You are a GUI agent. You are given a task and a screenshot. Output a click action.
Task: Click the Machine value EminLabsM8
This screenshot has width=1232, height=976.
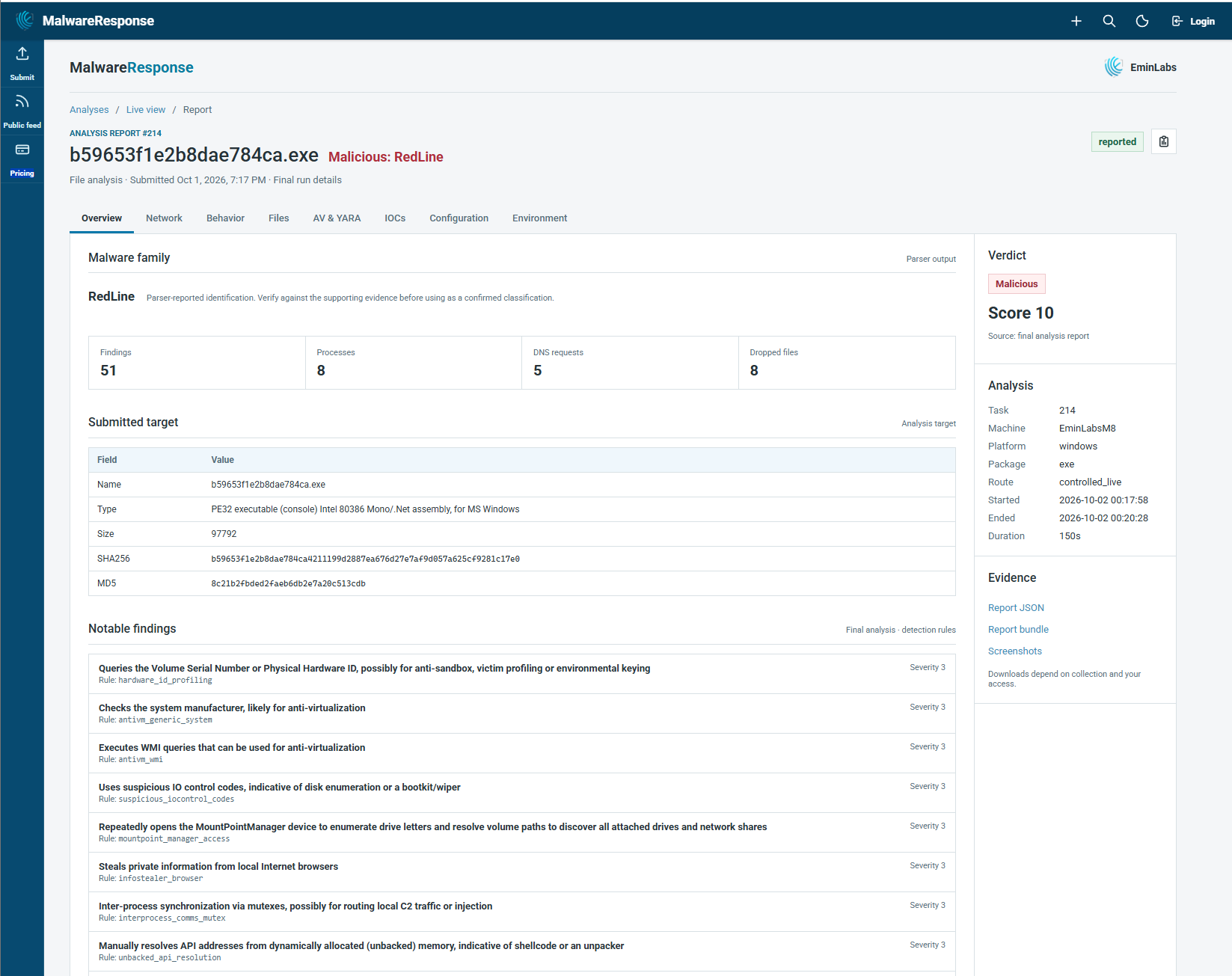(1087, 429)
